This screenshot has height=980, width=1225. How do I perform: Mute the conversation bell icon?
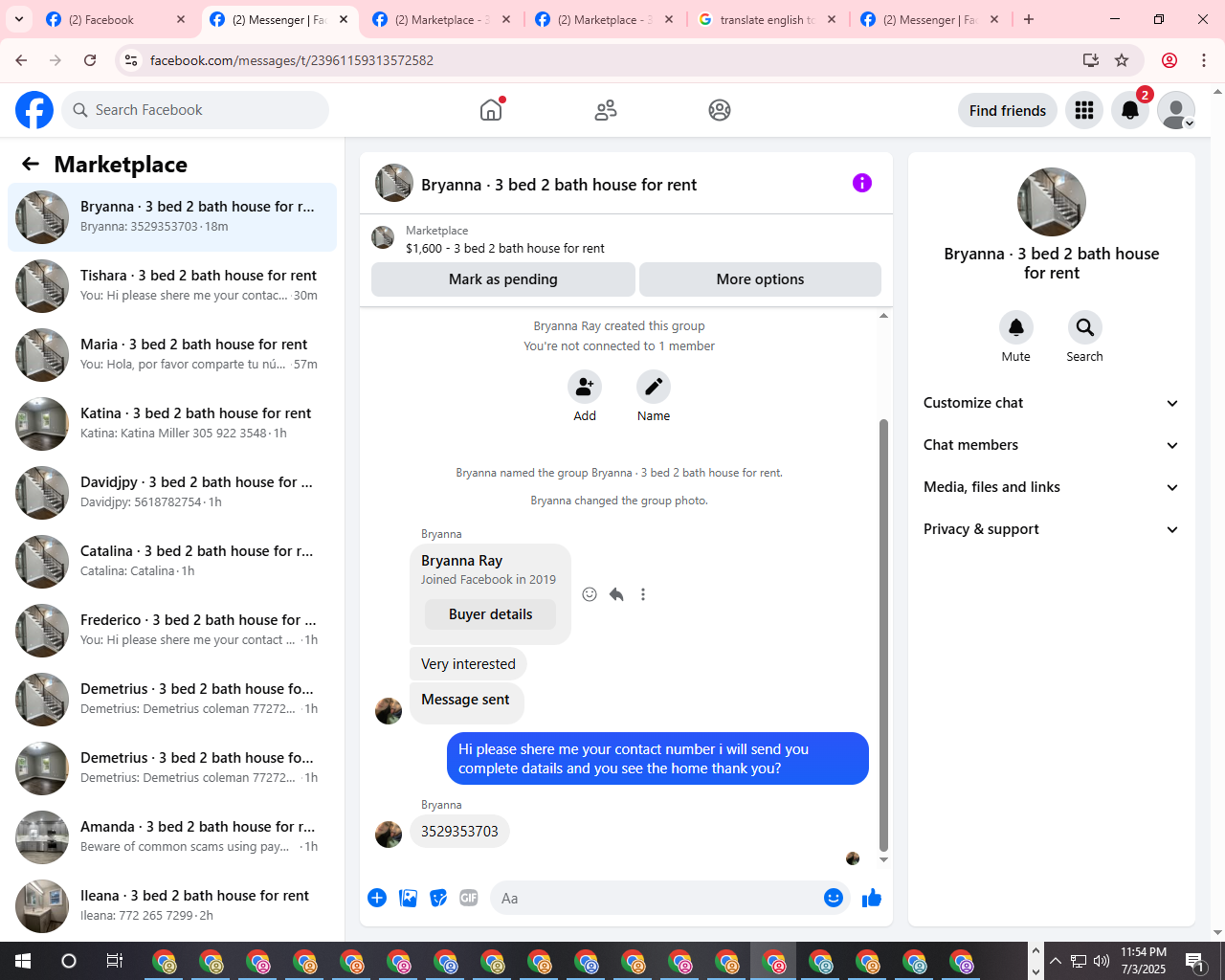pos(1016,327)
